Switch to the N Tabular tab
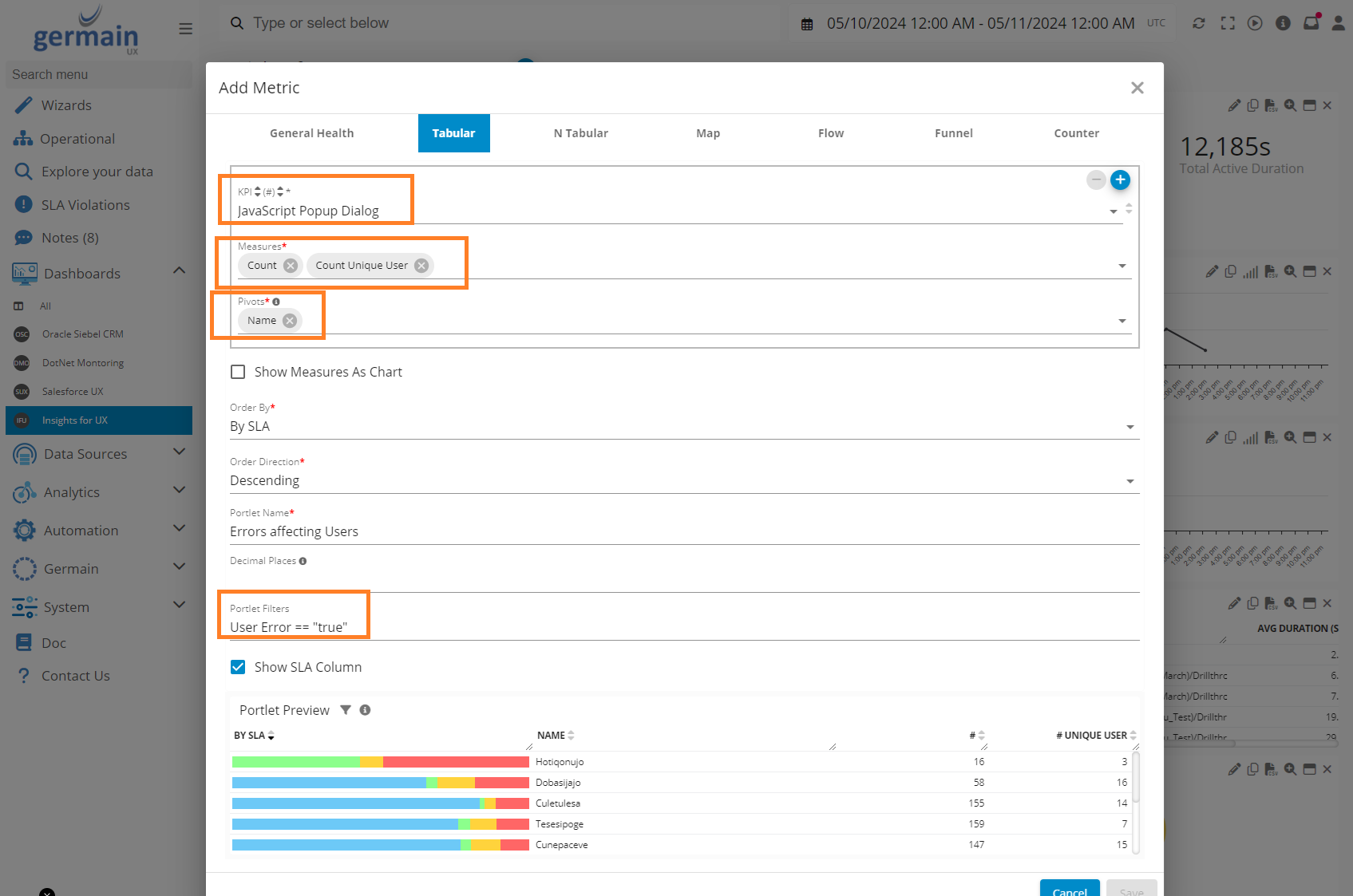Image resolution: width=1353 pixels, height=896 pixels. tap(580, 133)
